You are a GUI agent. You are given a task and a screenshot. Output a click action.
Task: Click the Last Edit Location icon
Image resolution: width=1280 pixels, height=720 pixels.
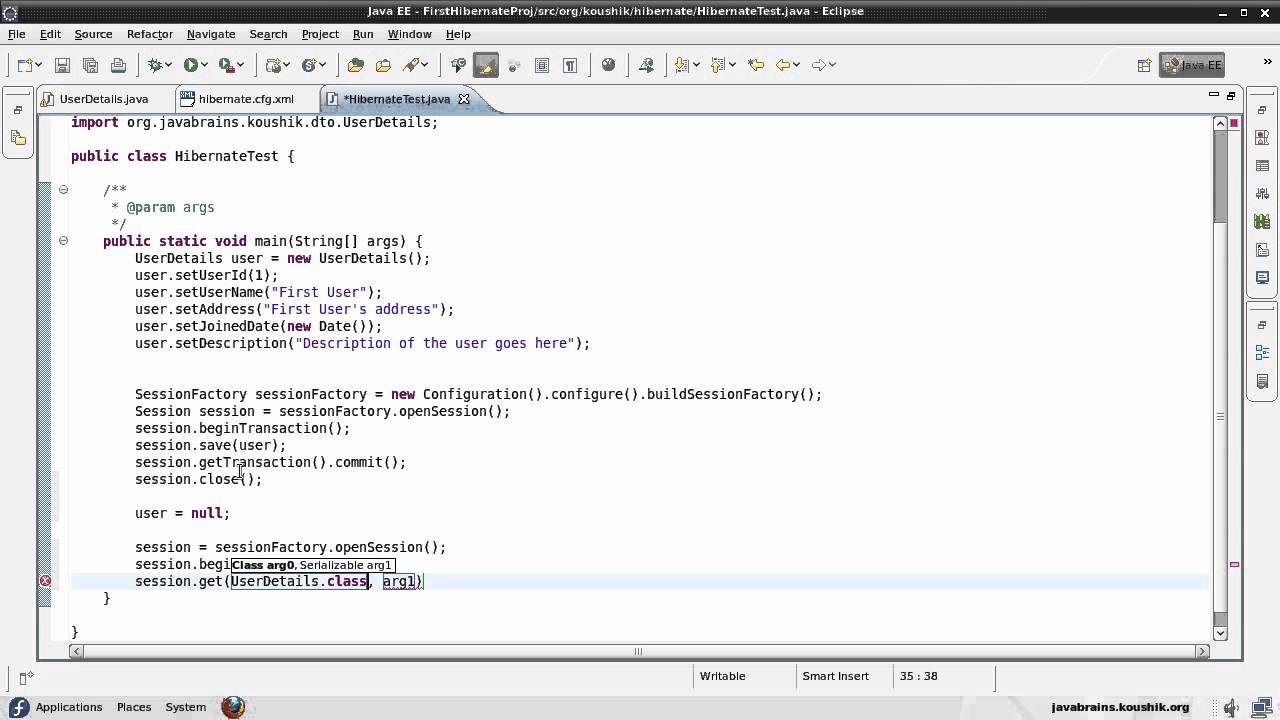(x=755, y=65)
